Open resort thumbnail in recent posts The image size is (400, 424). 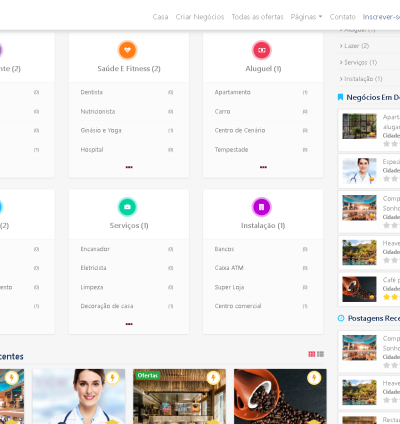coord(359,392)
